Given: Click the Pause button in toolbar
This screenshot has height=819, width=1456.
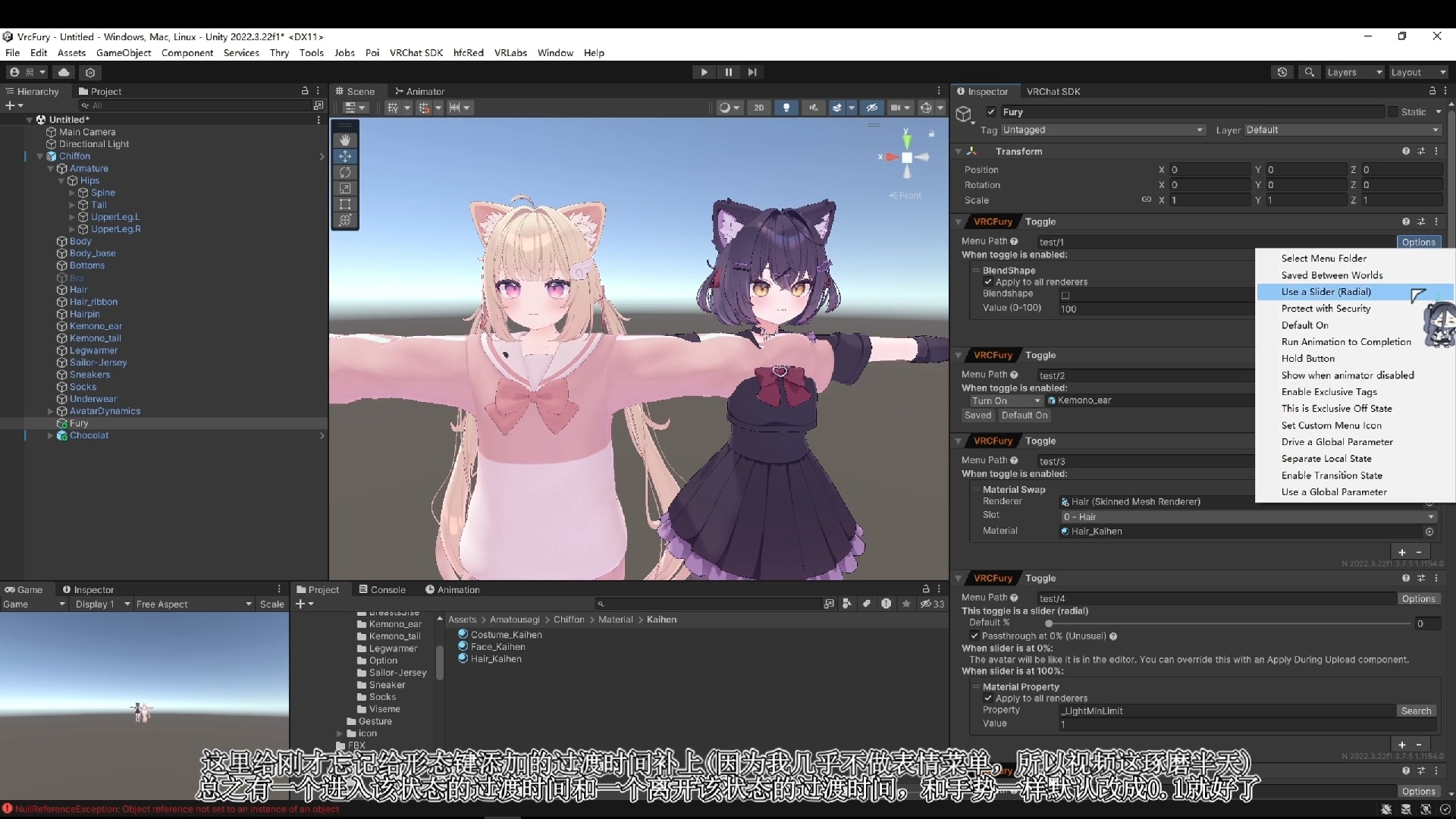Looking at the screenshot, I should click(x=728, y=72).
